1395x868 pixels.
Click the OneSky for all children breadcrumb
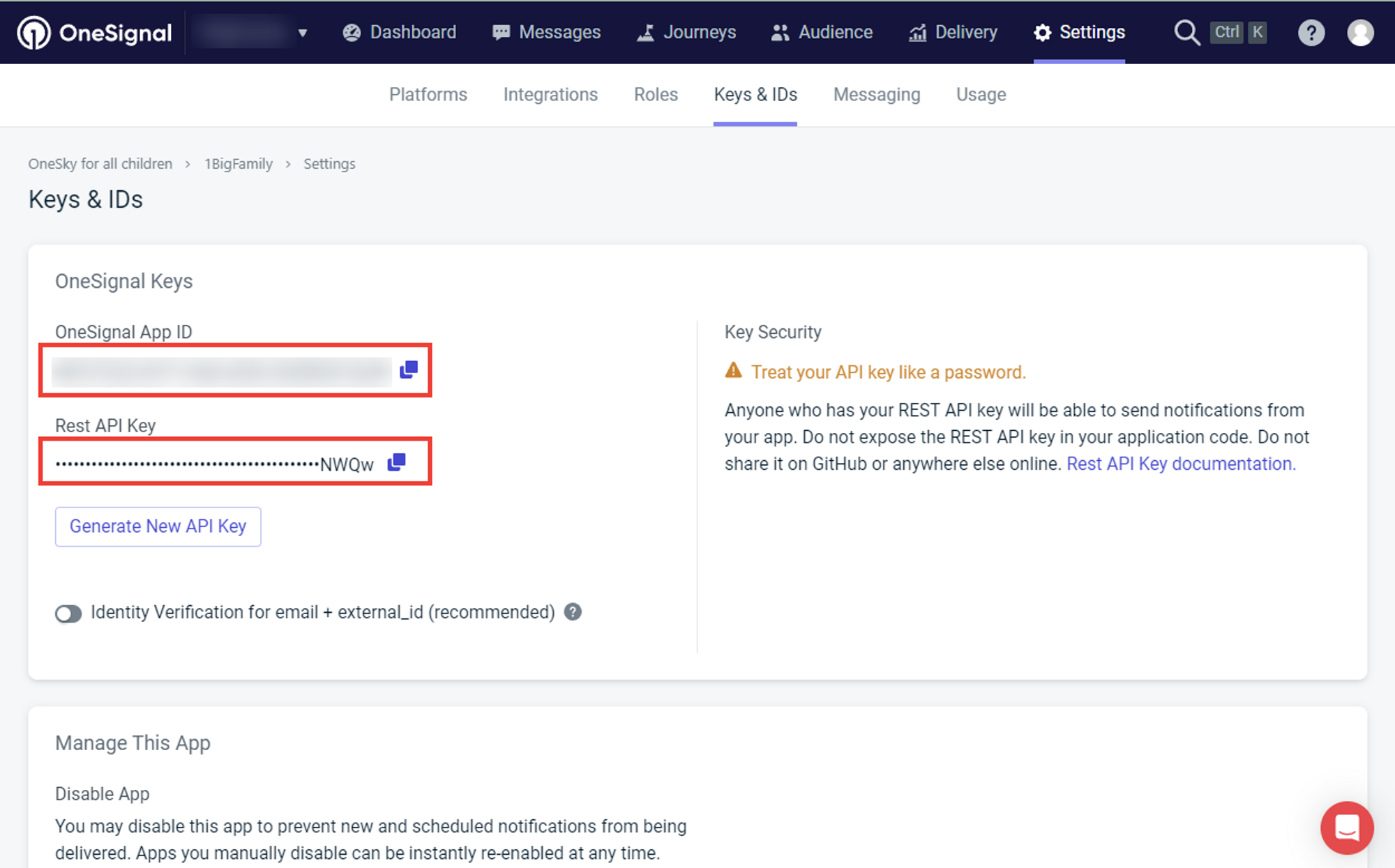coord(100,164)
